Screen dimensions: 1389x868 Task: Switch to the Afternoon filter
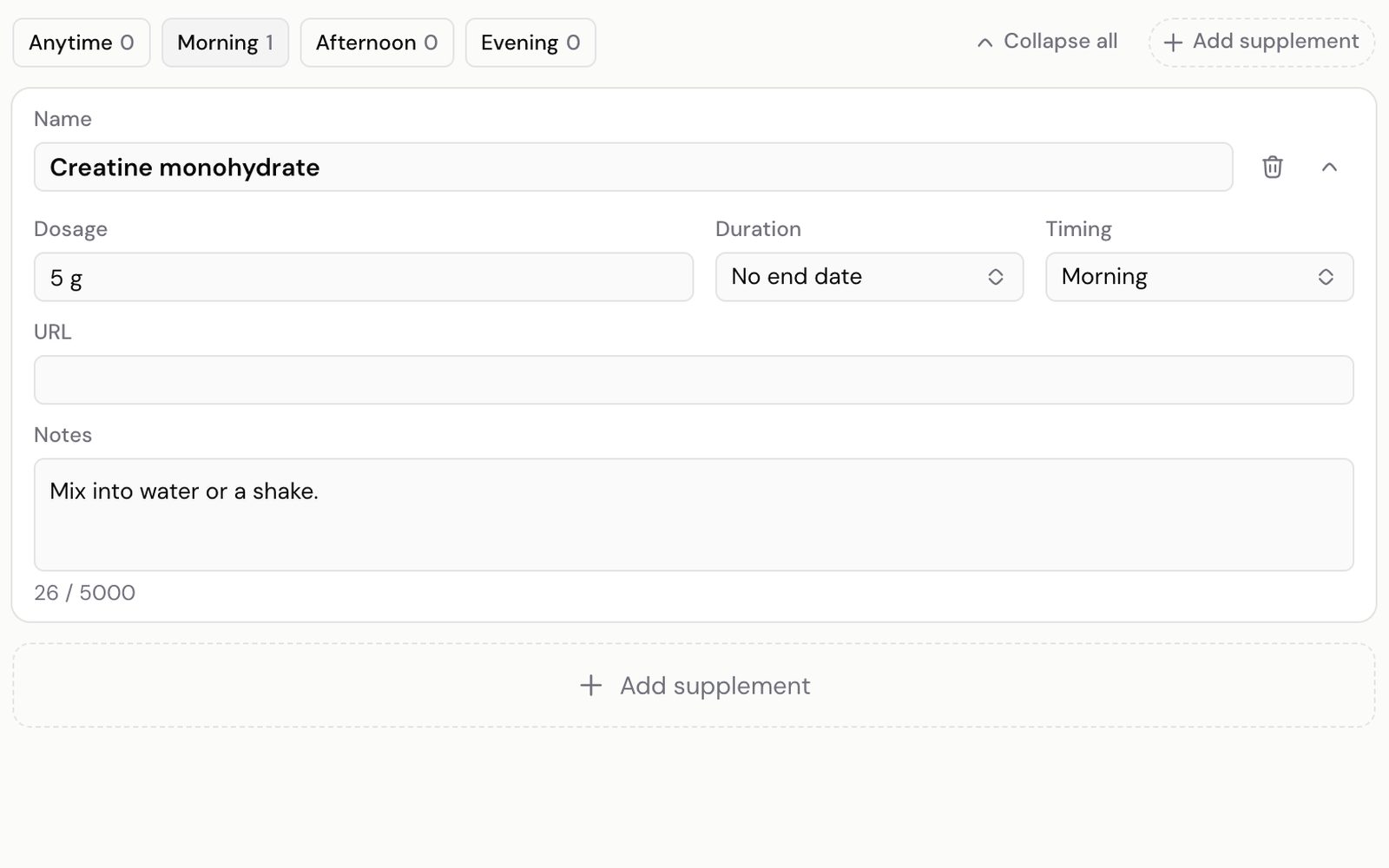[377, 43]
